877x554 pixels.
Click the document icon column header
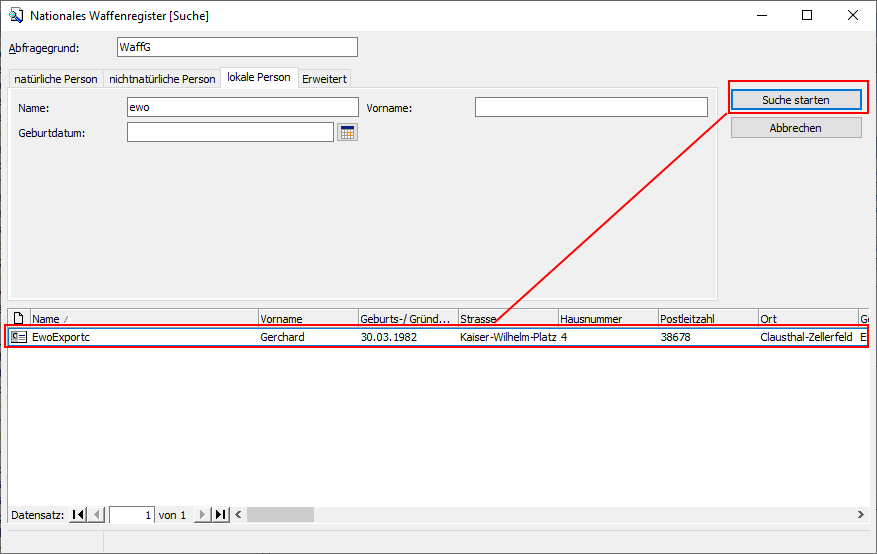[x=19, y=319]
